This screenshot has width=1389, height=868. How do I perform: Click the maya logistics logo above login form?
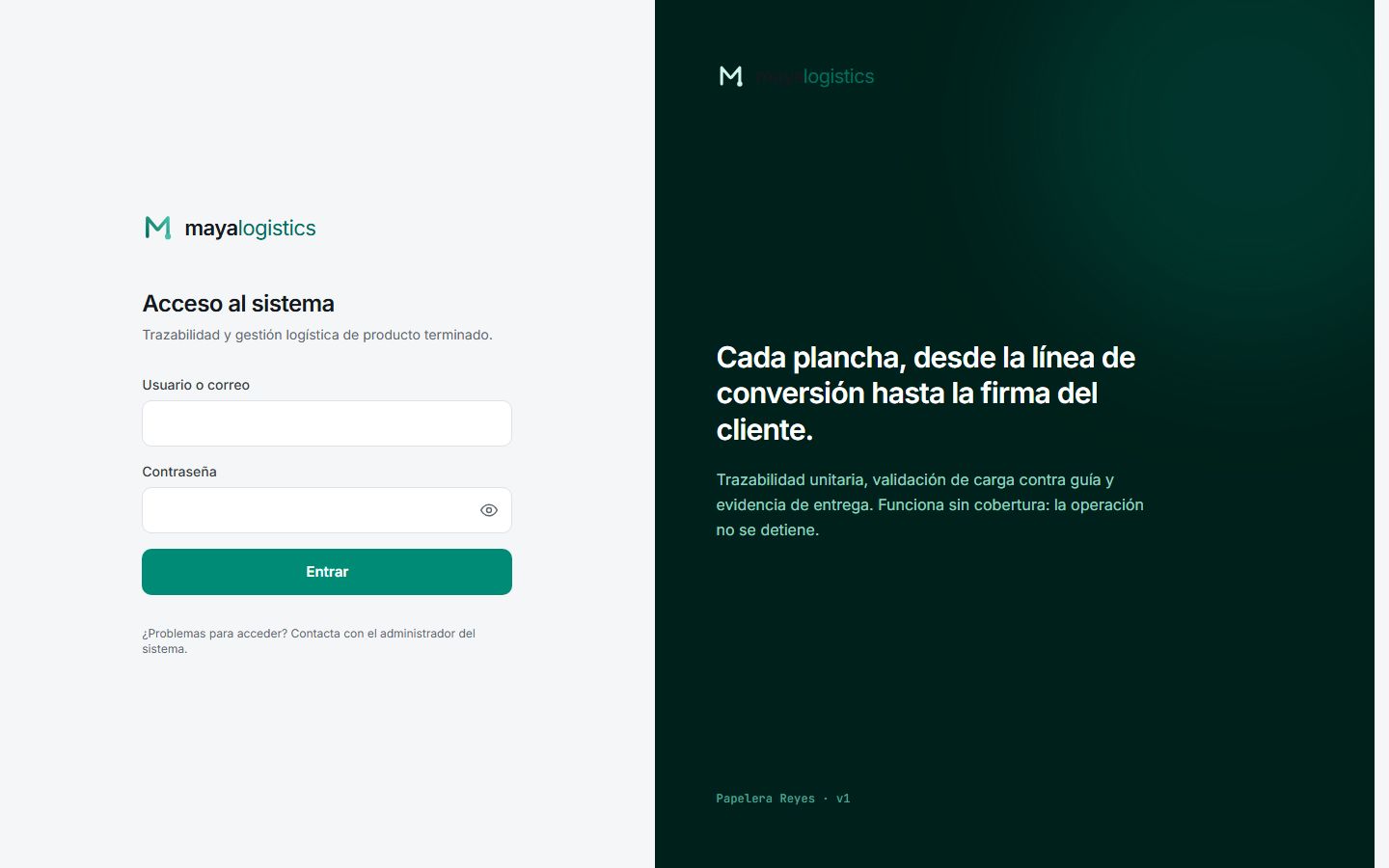pyautogui.click(x=230, y=228)
